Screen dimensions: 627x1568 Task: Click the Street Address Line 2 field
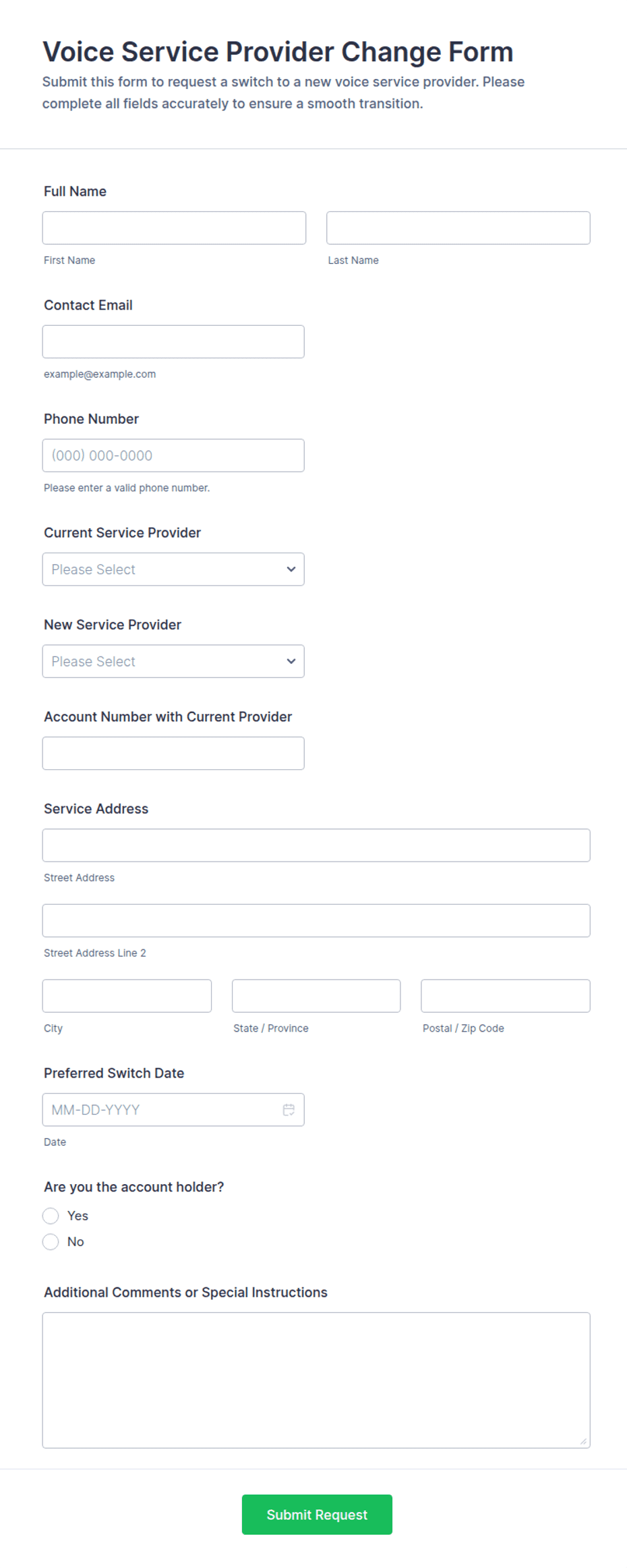tap(316, 920)
